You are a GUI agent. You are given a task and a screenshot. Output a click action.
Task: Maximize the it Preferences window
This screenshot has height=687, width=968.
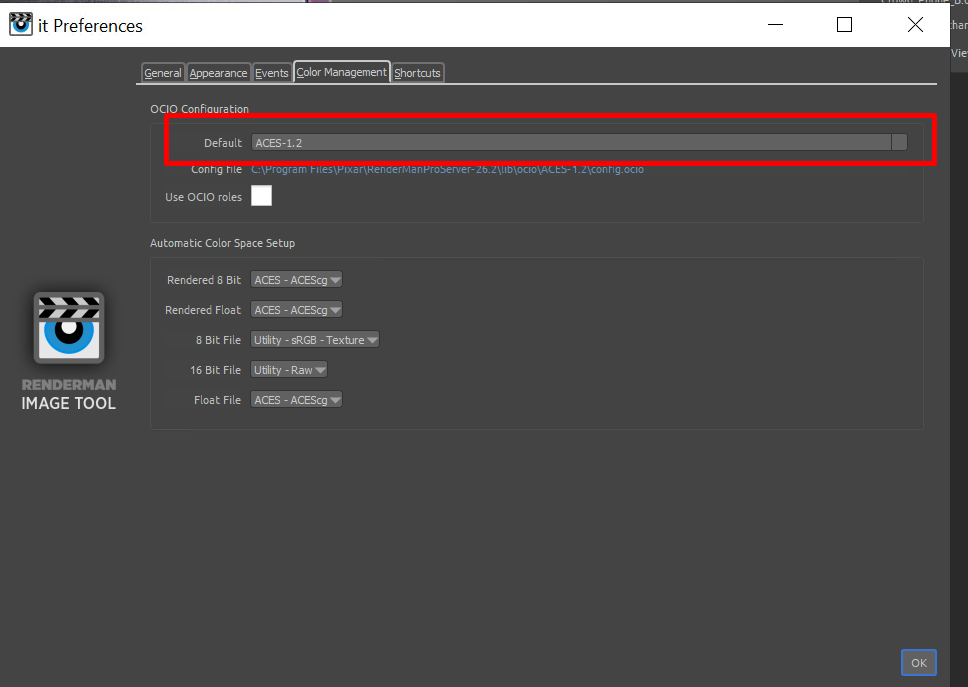point(845,25)
